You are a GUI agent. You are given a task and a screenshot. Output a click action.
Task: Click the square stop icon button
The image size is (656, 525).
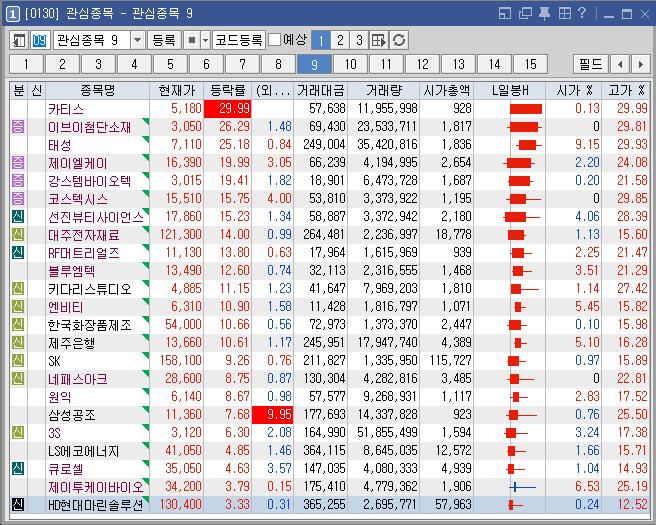tap(192, 41)
